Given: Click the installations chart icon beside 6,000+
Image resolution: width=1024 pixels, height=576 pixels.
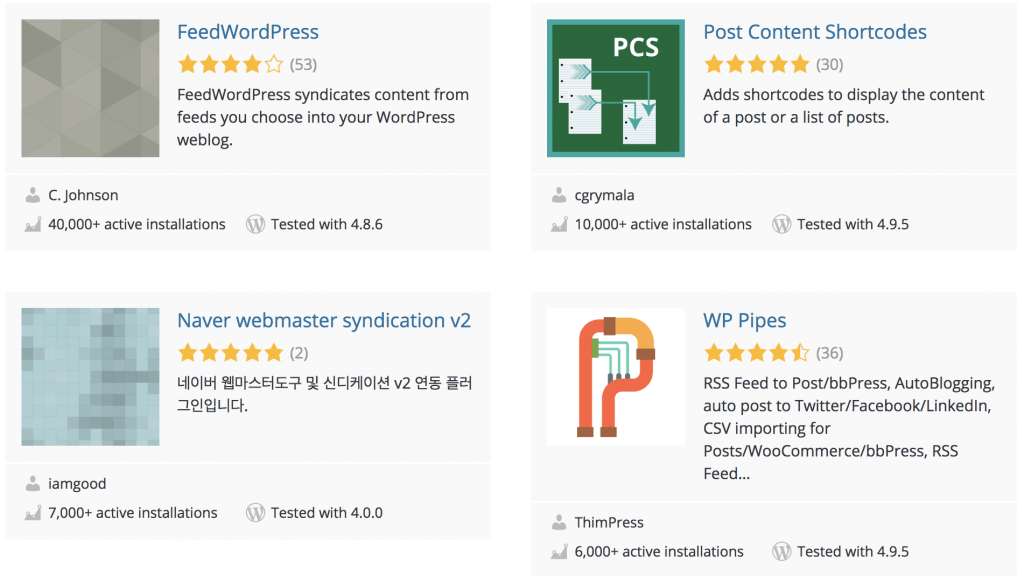Looking at the screenshot, I should [558, 552].
